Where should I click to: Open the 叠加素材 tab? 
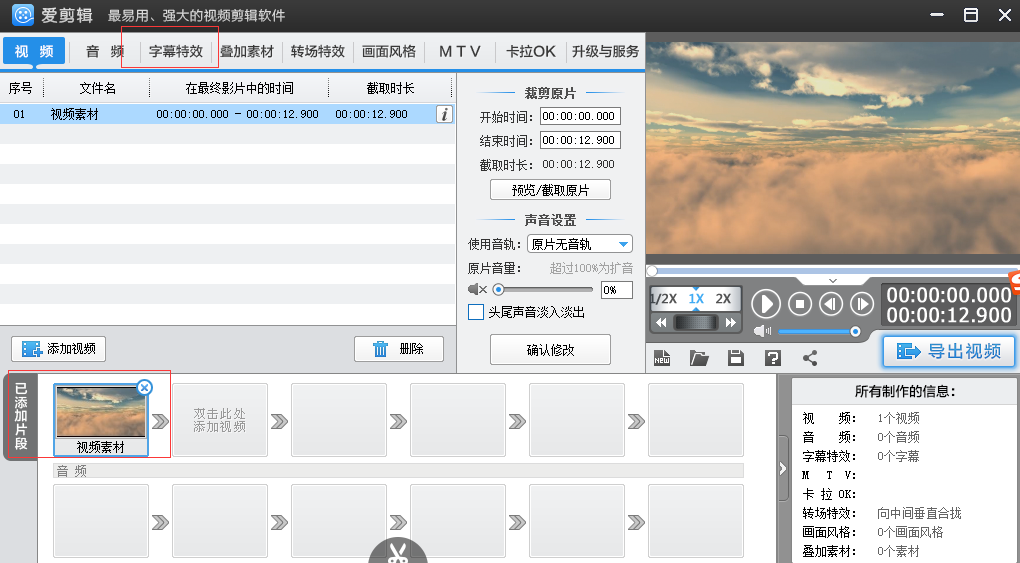[x=247, y=51]
